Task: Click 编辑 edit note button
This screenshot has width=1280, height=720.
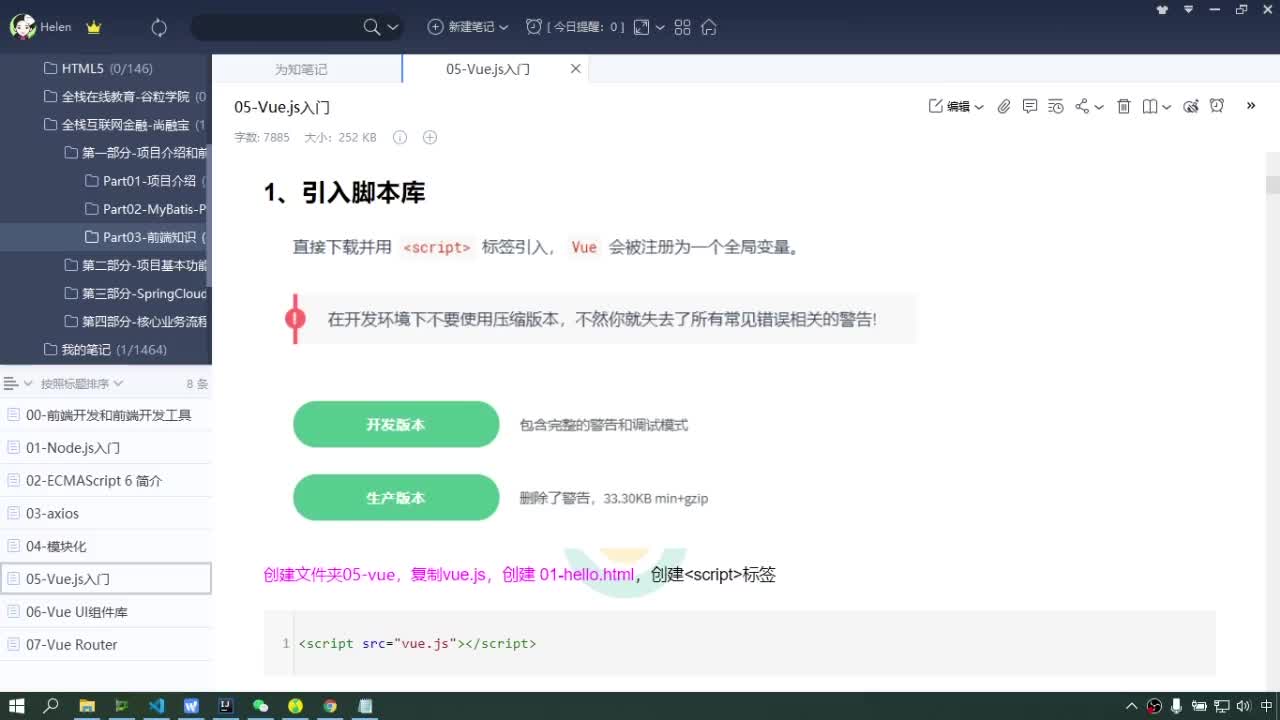Action: tap(950, 106)
